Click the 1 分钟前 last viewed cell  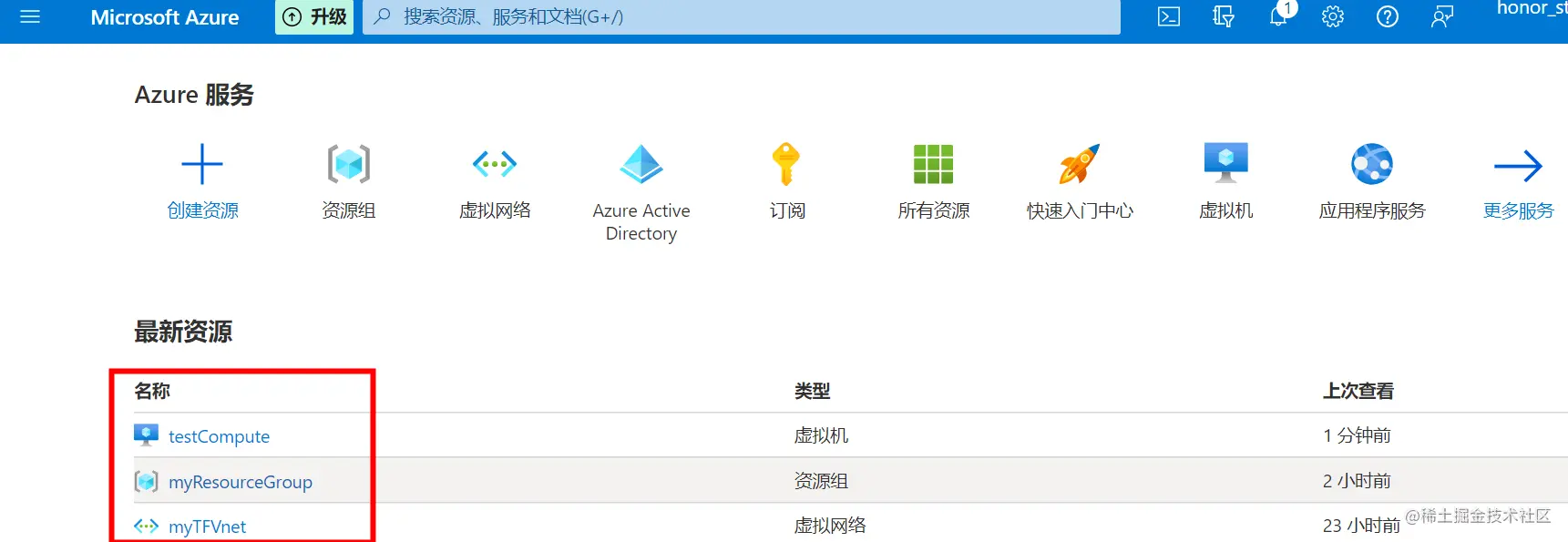coord(1357,435)
